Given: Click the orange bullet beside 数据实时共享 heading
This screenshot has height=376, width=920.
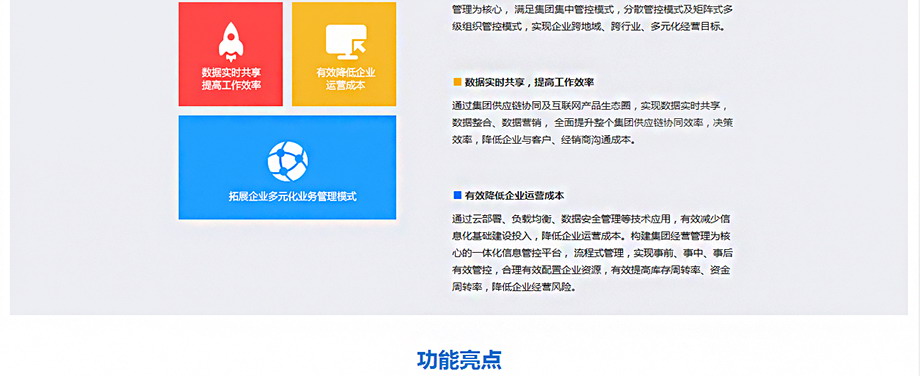Looking at the screenshot, I should pos(458,82).
